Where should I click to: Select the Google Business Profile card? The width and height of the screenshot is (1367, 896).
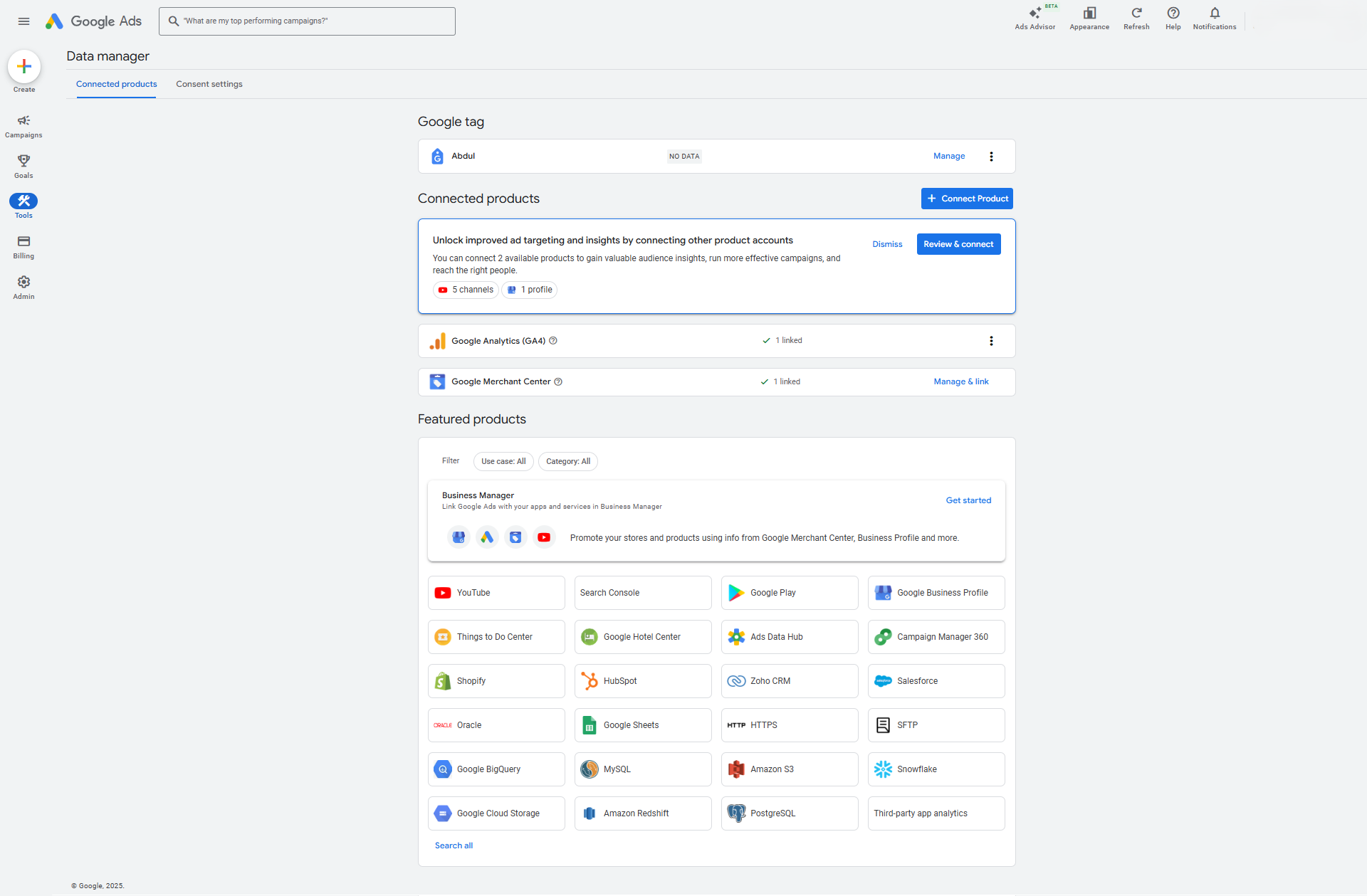coord(936,593)
